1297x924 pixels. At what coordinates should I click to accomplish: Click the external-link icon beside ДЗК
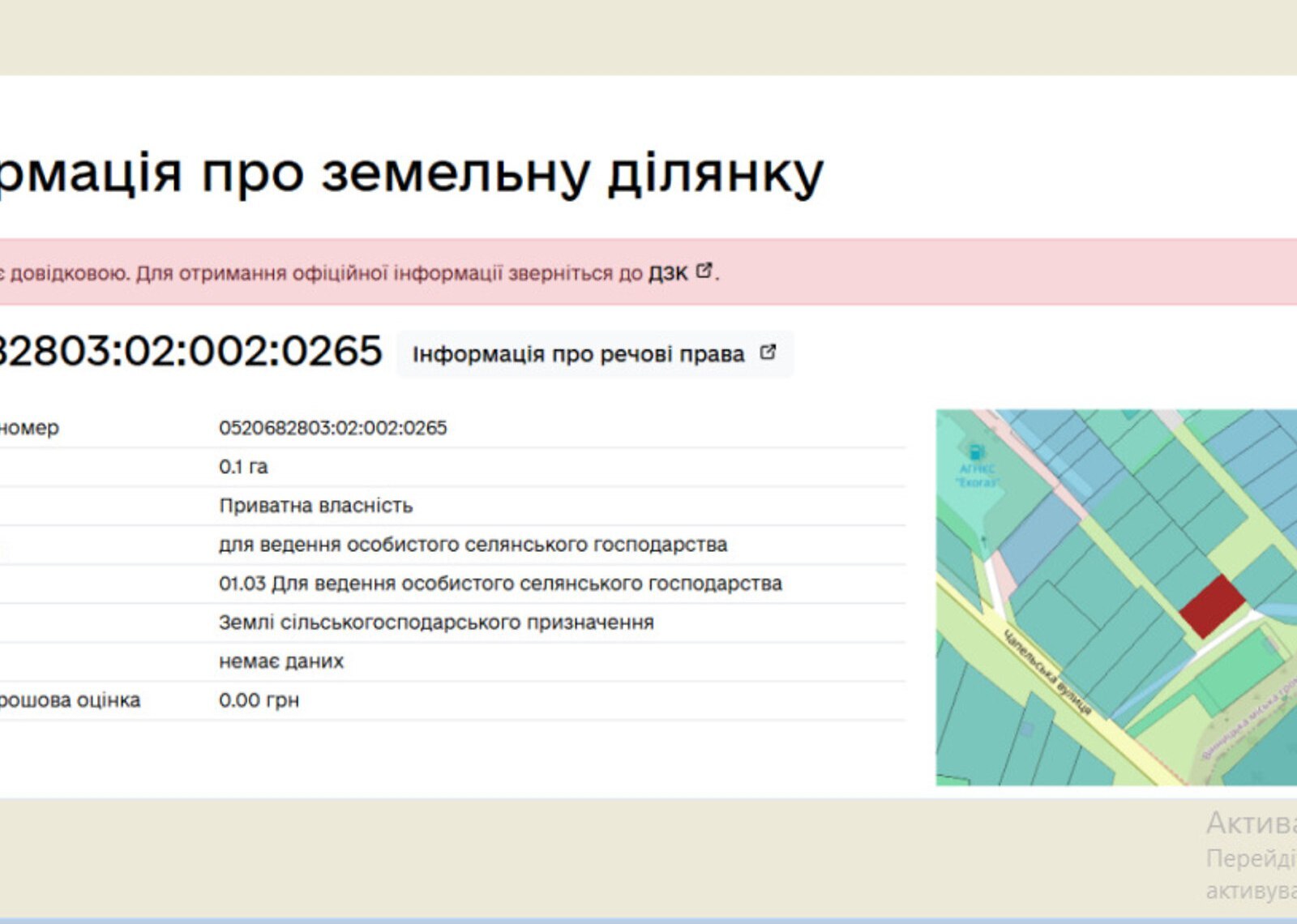click(704, 272)
